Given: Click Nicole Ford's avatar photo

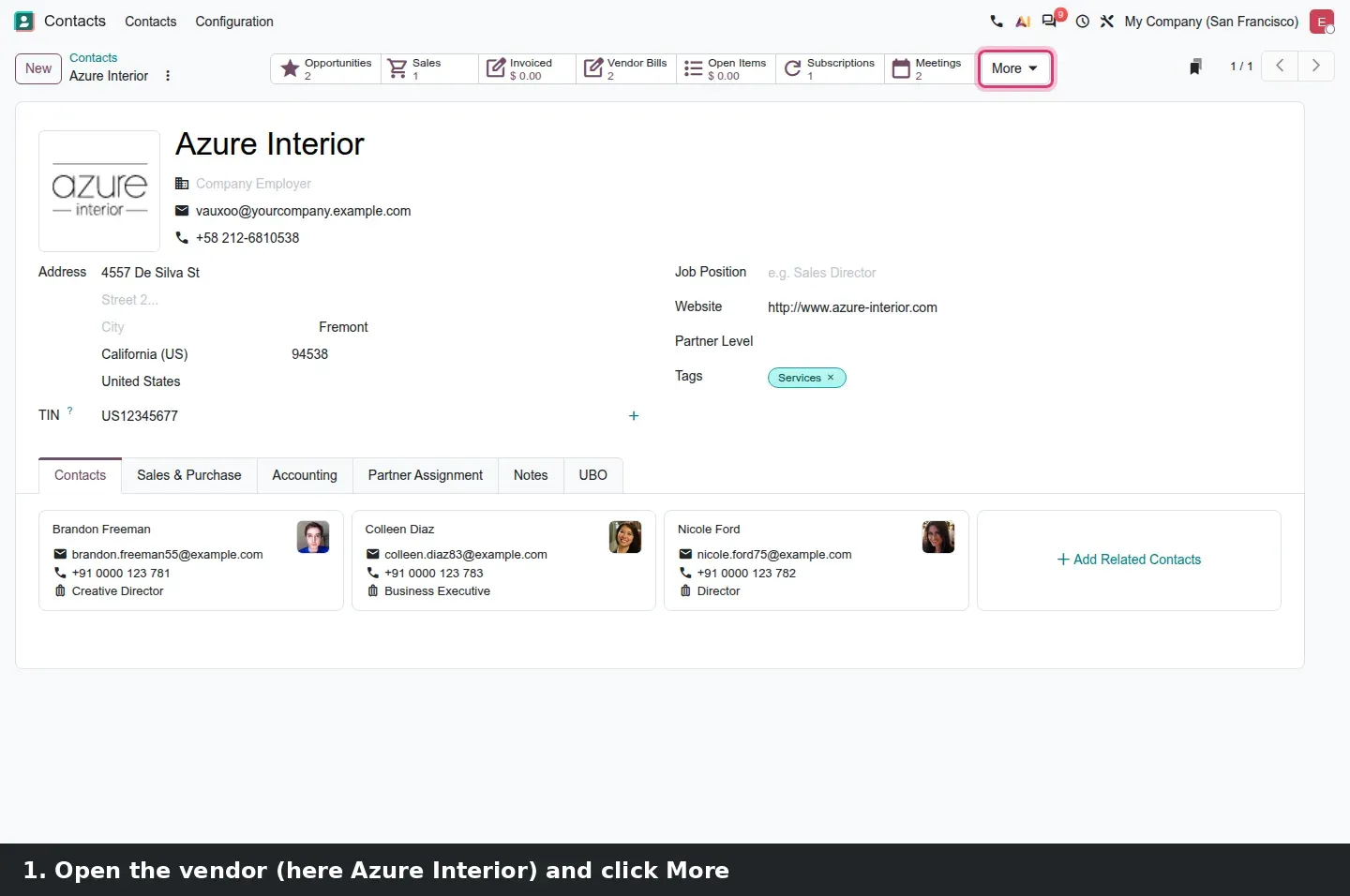Looking at the screenshot, I should (938, 537).
